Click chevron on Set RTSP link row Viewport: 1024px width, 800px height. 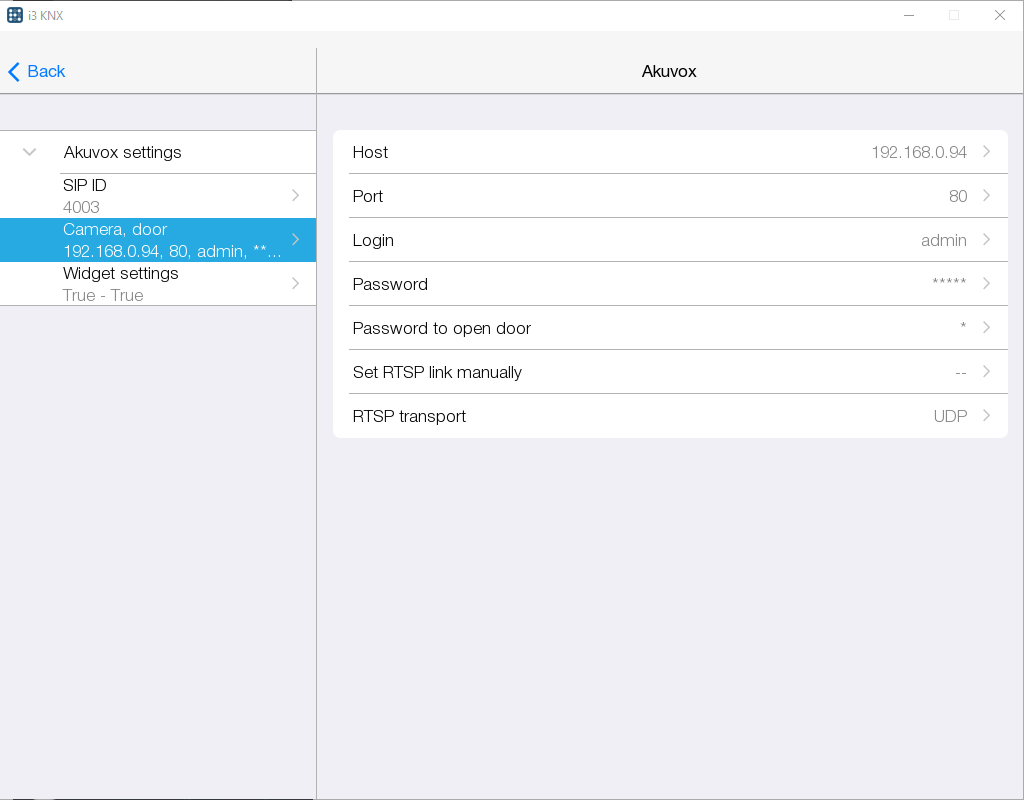point(986,372)
